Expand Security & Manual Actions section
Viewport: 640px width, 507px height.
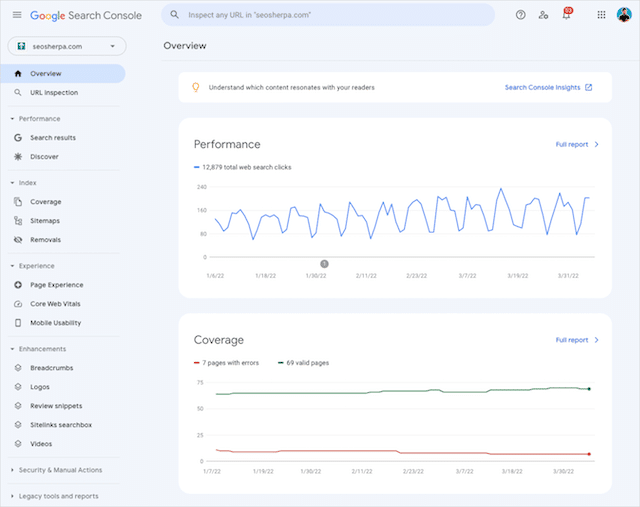[x=12, y=470]
